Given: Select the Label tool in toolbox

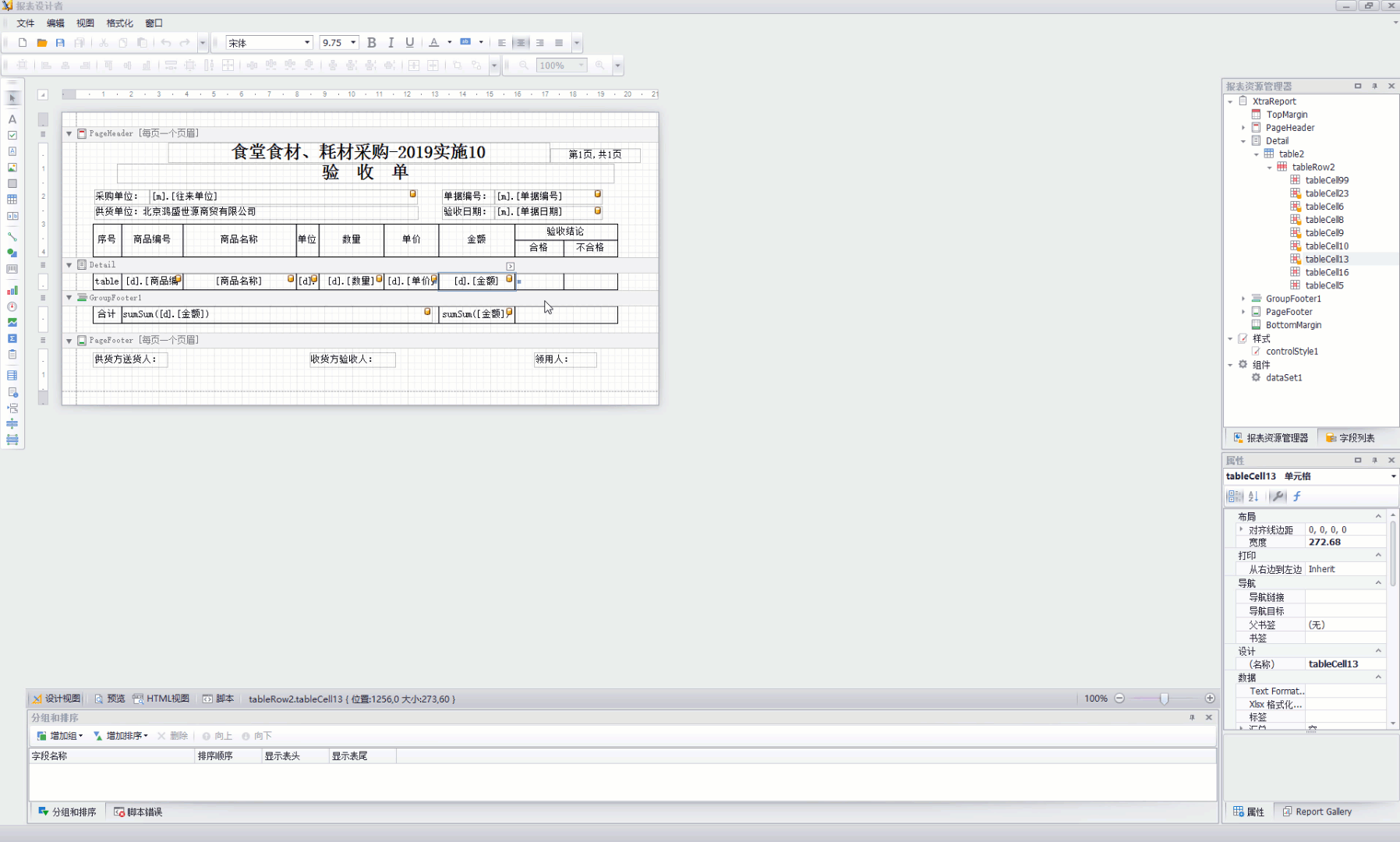Looking at the screenshot, I should coord(12,119).
